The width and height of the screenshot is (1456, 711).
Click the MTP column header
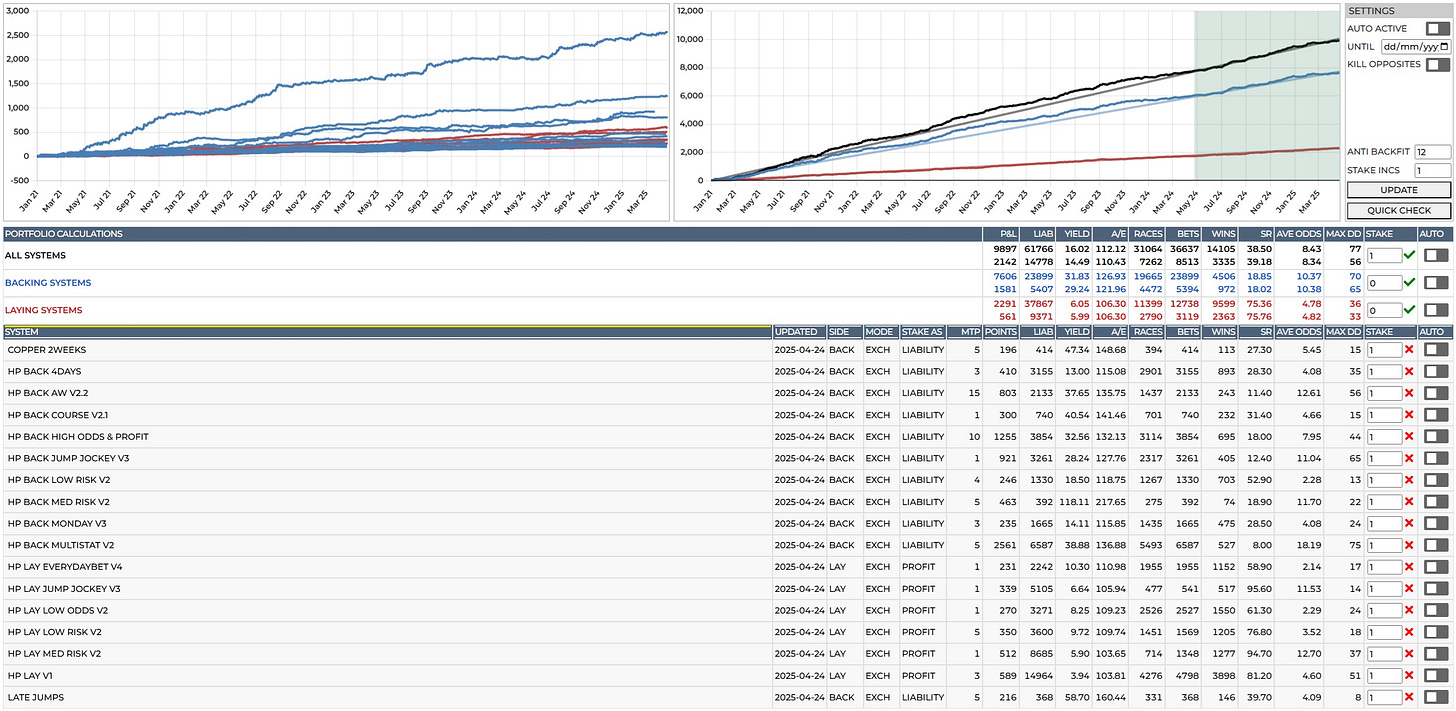965,331
